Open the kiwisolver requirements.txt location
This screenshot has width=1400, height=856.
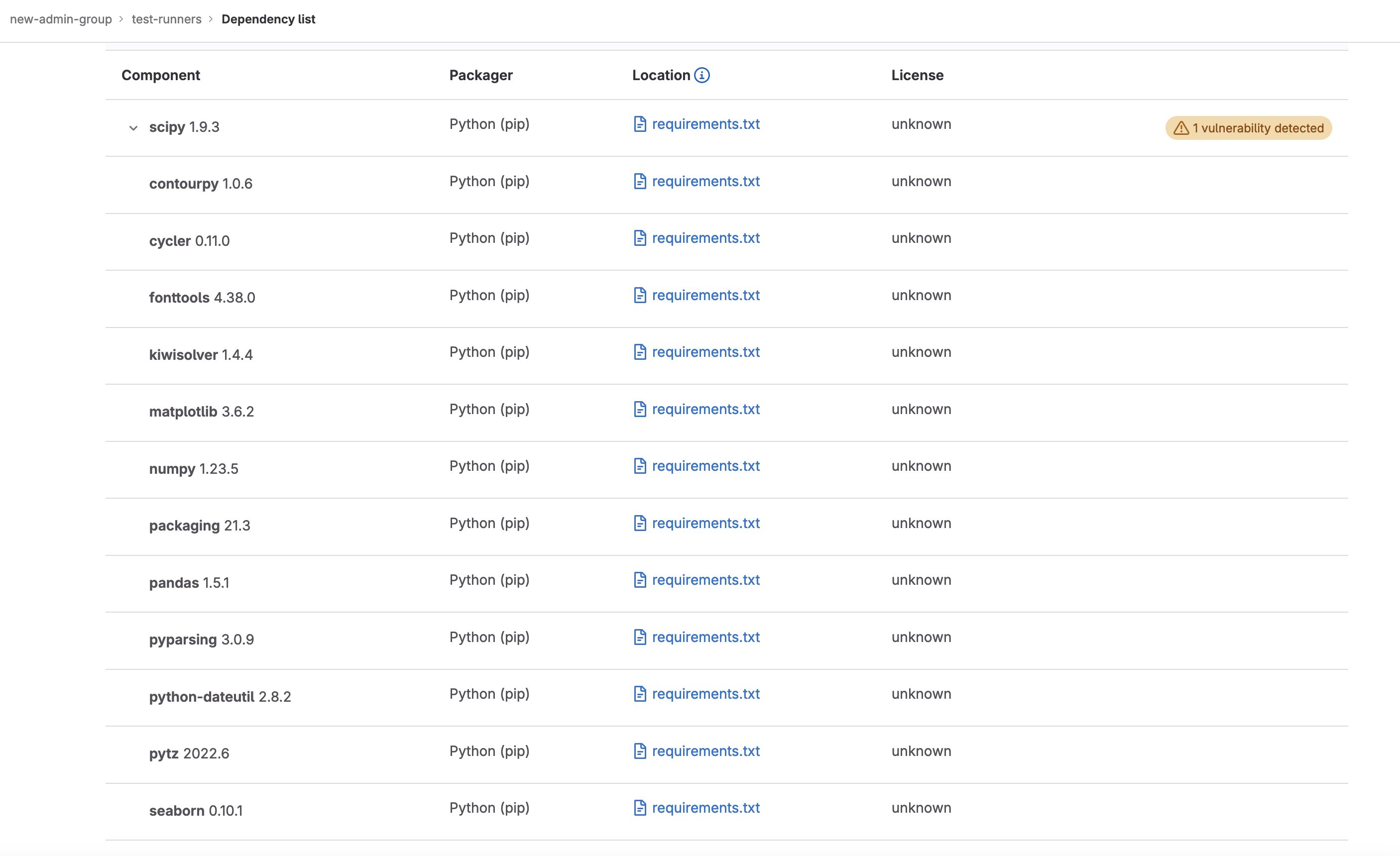[705, 352]
